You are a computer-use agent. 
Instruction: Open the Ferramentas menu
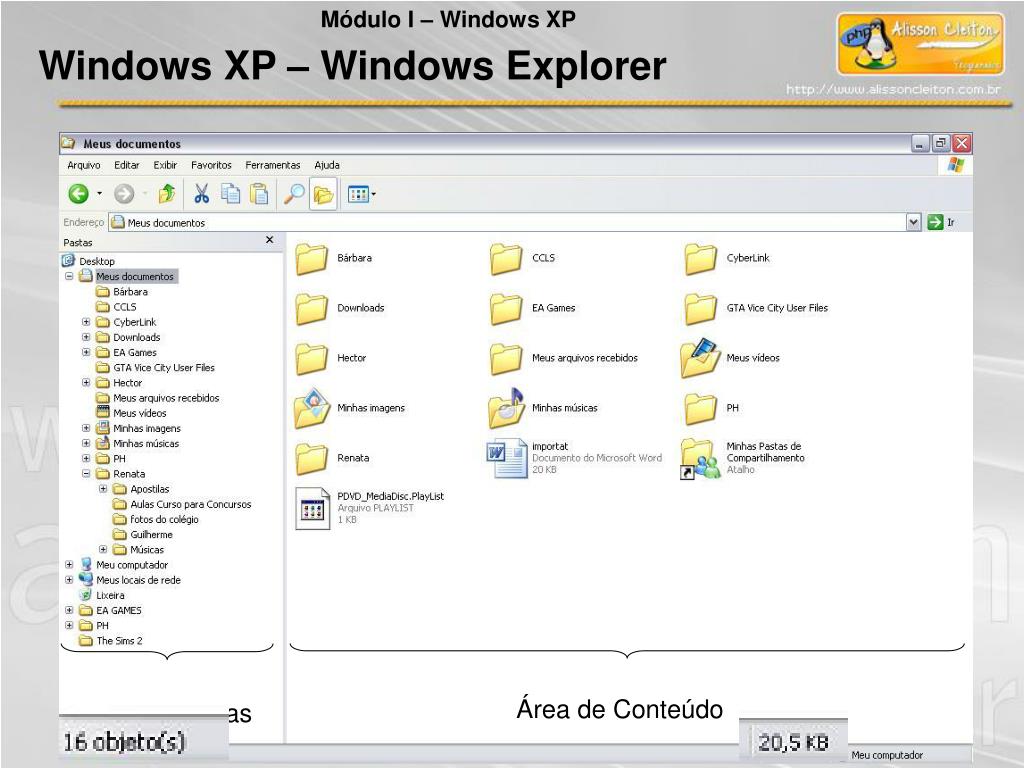(x=273, y=165)
